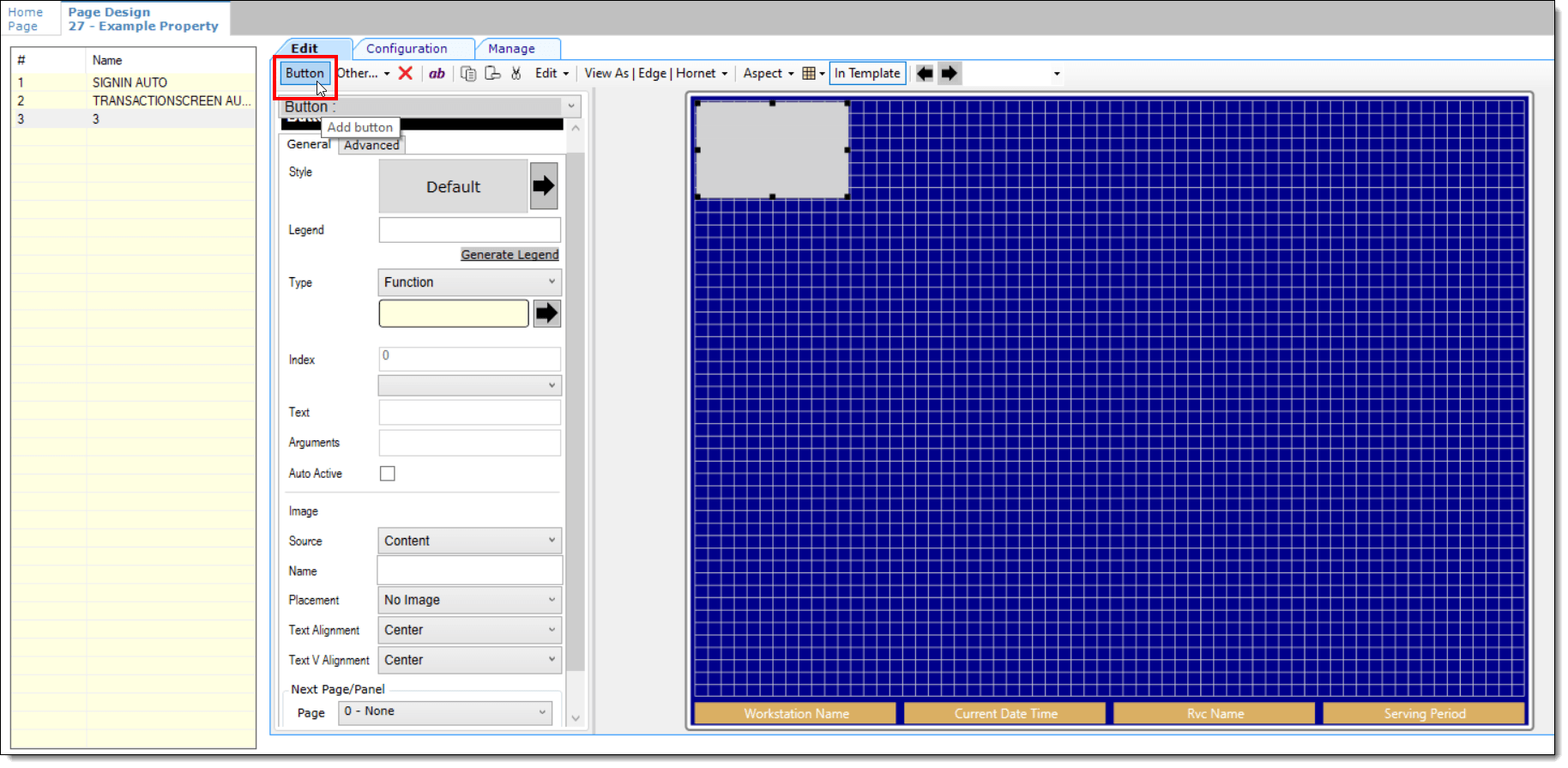
Task: Expand the Type dropdown showing Function
Action: tap(469, 282)
